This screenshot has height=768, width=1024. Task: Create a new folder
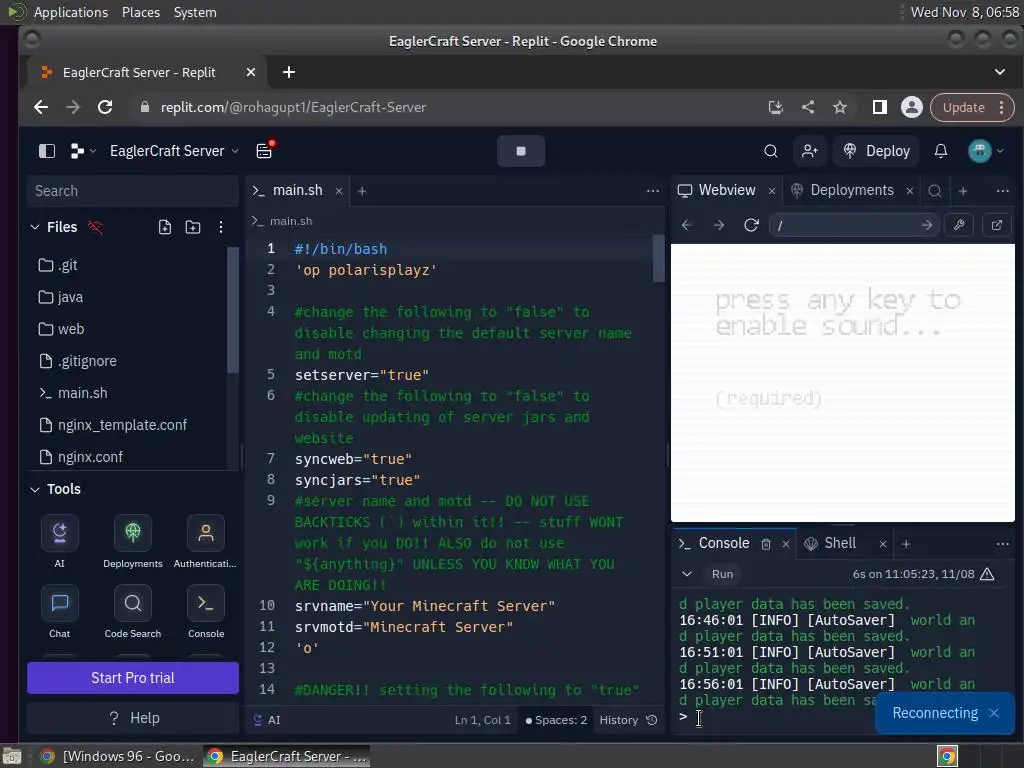[193, 227]
